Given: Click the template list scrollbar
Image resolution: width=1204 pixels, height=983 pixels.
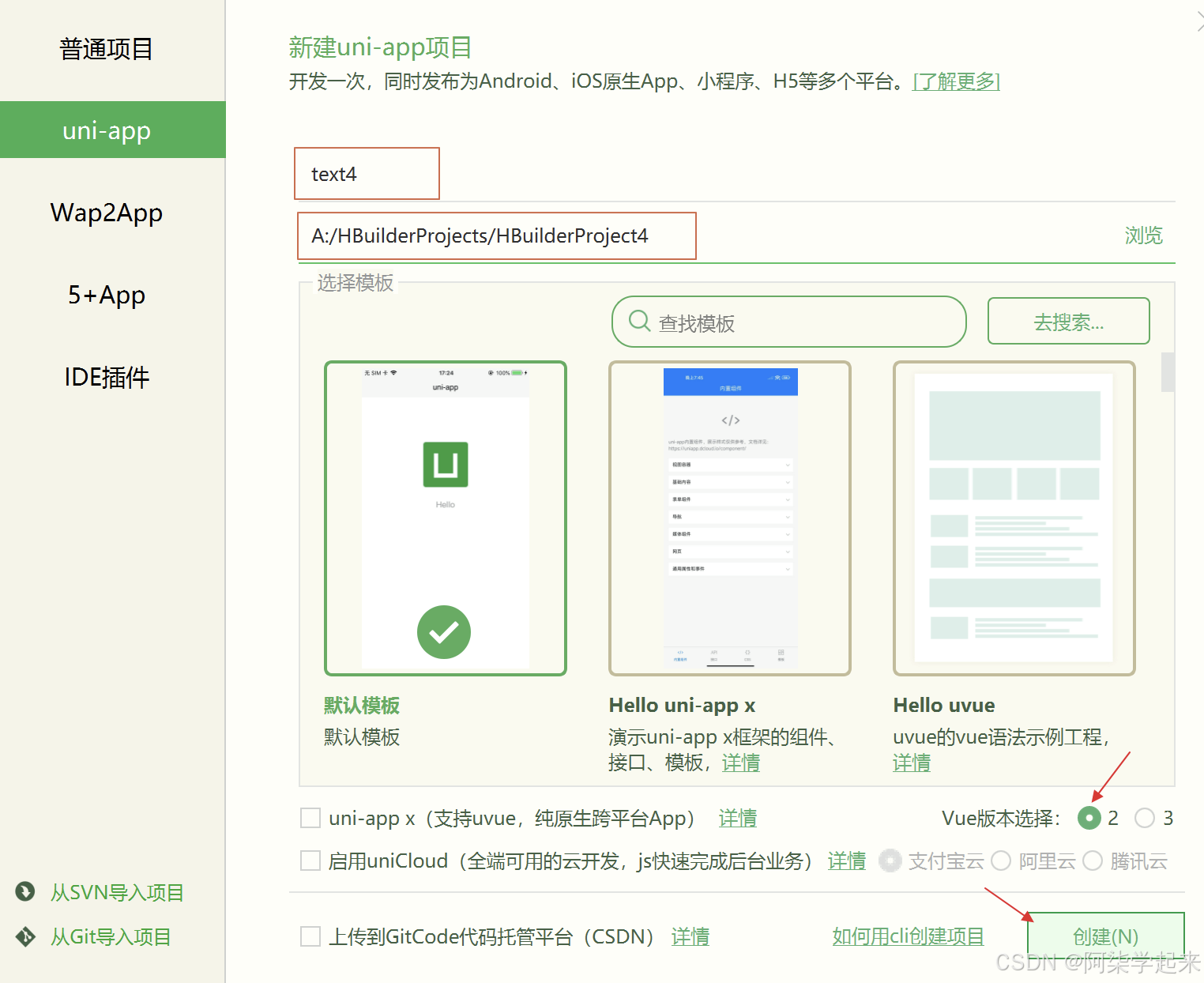Looking at the screenshot, I should point(1168,372).
